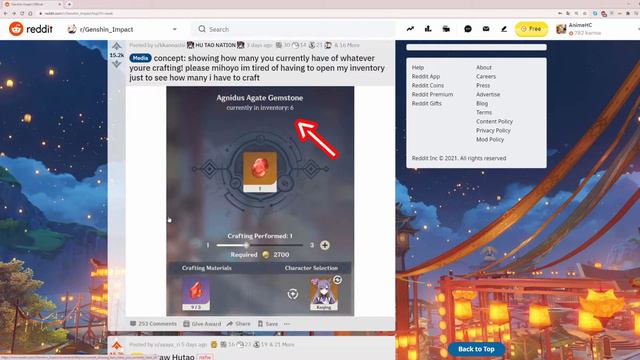Open the Careers footer link
Image resolution: width=640 pixels, height=360 pixels.
click(x=486, y=76)
